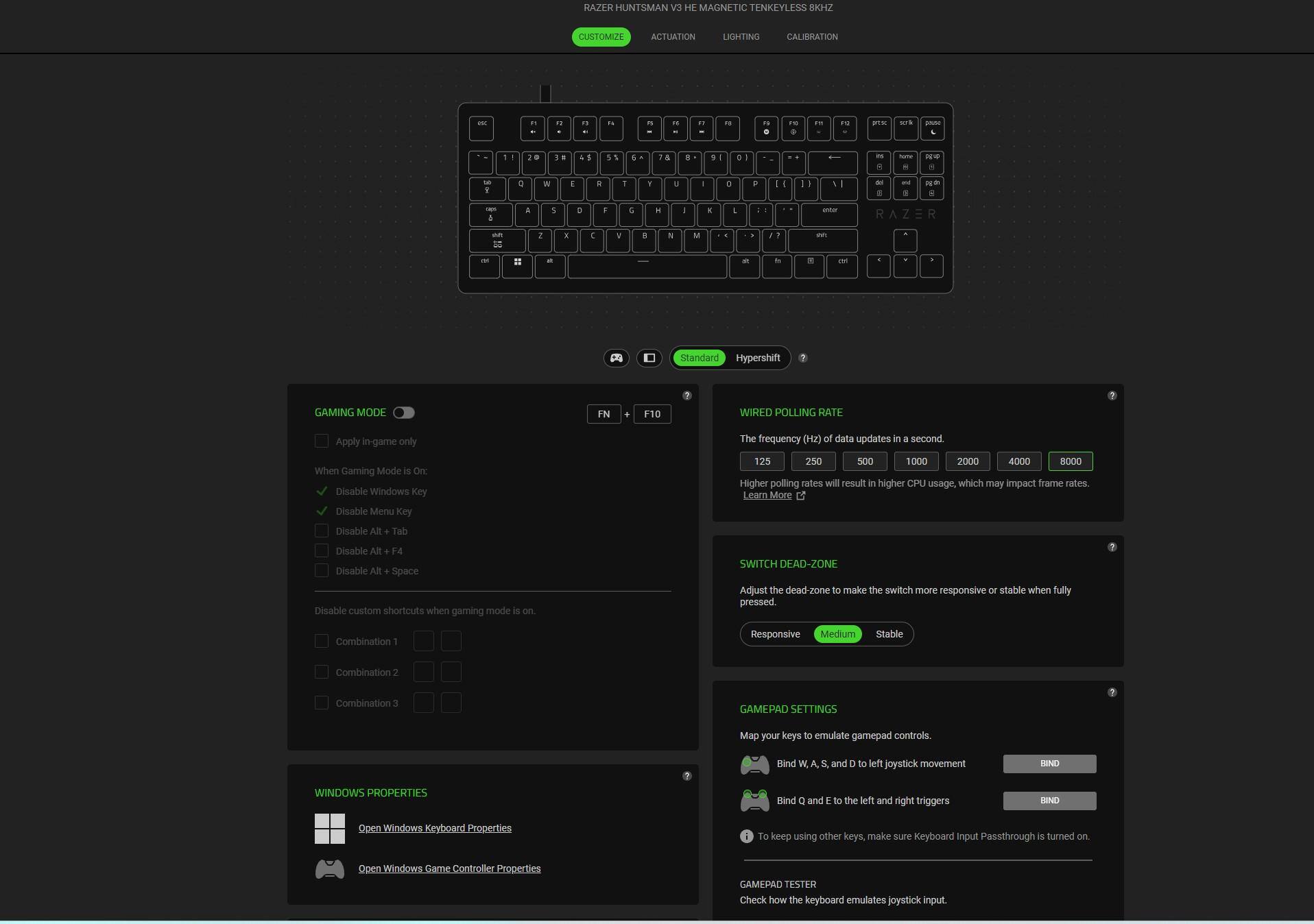Open Windows Game Controller Properties link
Screen dimensions: 1314x924
449,868
